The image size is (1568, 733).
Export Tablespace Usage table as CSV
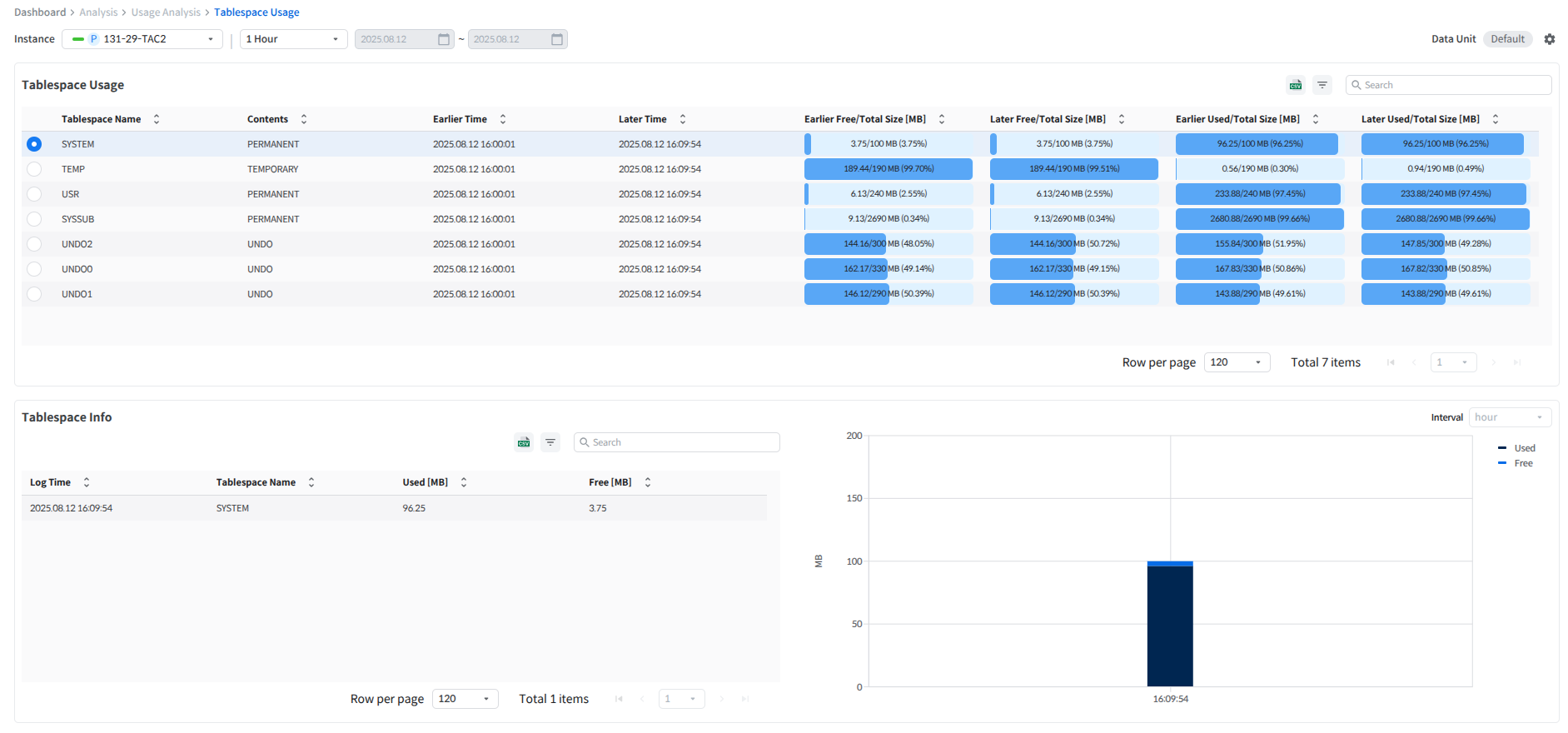click(x=1296, y=85)
